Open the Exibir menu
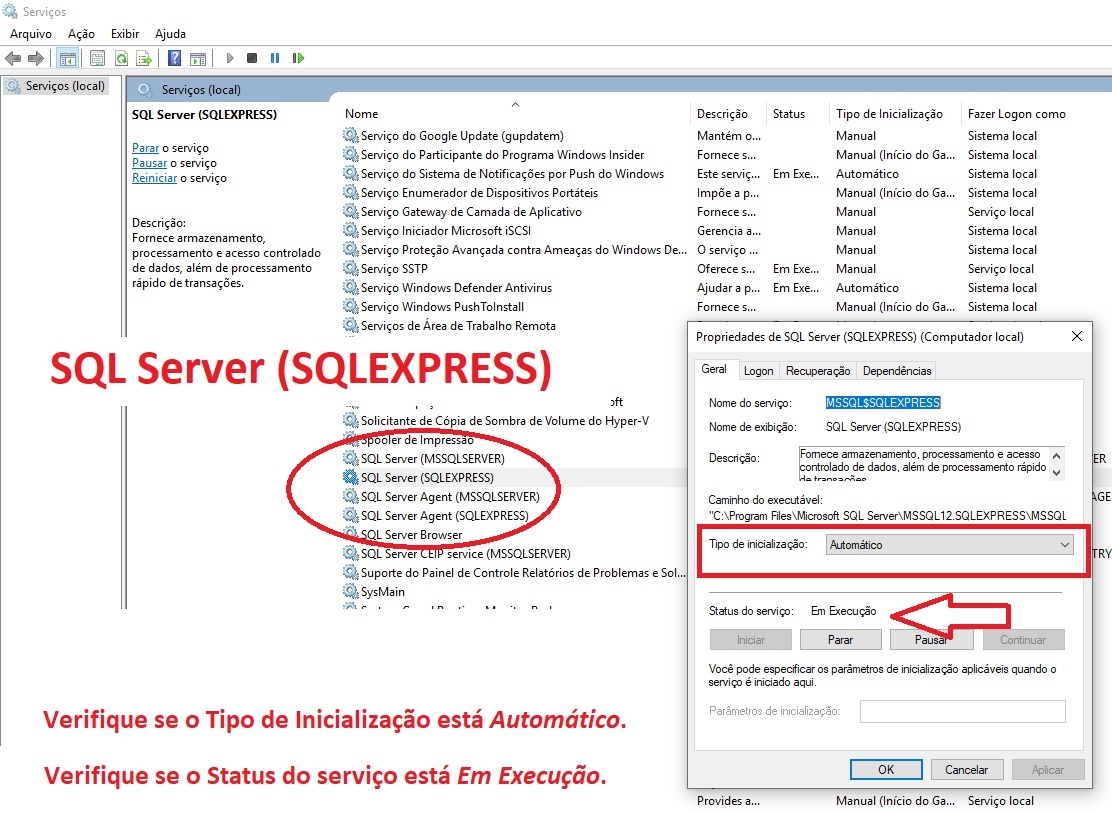The height and width of the screenshot is (813, 1112). [x=125, y=33]
